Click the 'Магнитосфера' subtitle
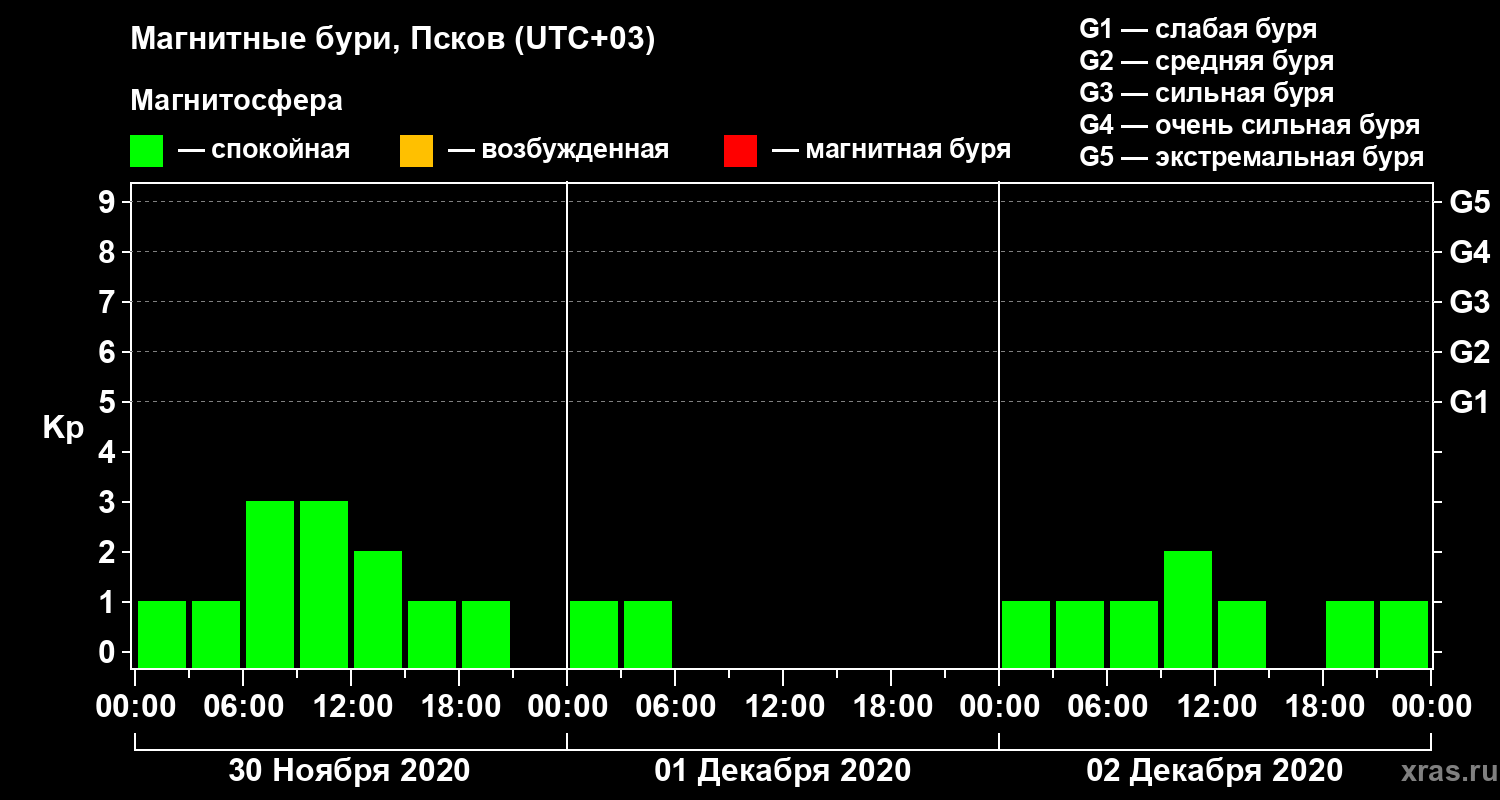 click(x=236, y=101)
